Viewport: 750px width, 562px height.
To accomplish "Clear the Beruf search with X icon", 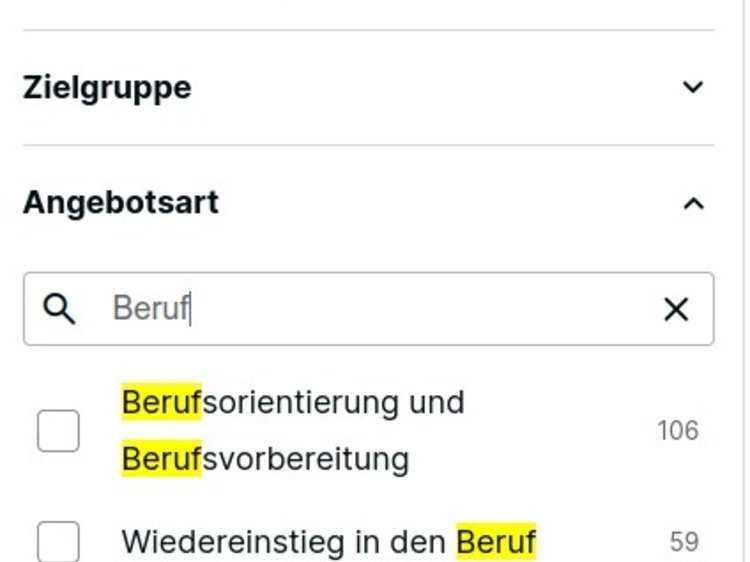I will 676,310.
